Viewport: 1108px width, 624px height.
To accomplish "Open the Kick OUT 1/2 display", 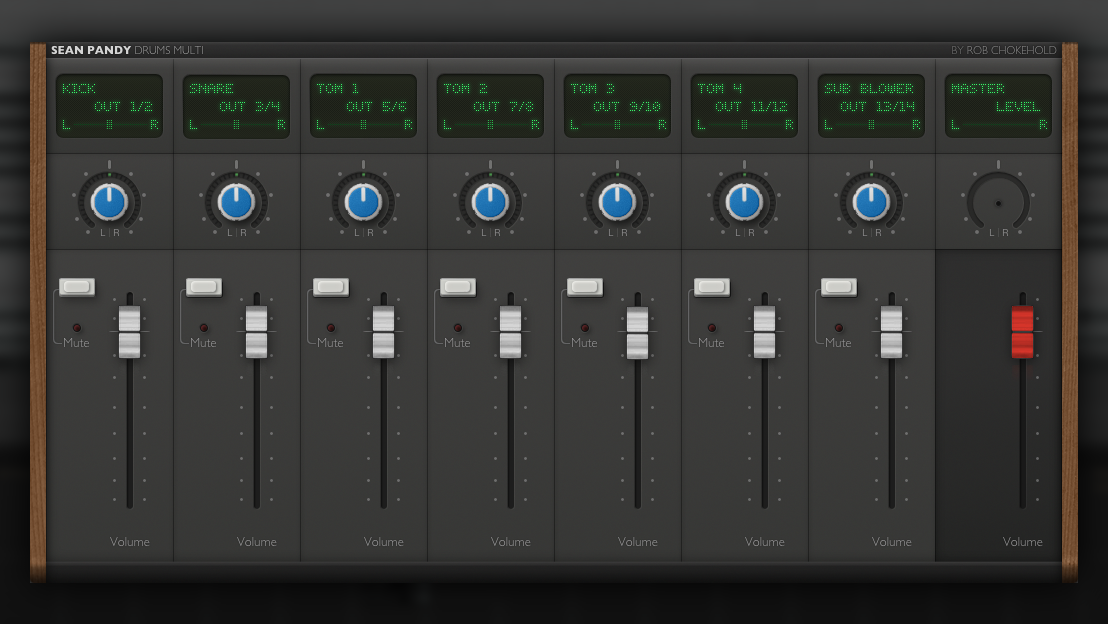I will click(x=109, y=106).
